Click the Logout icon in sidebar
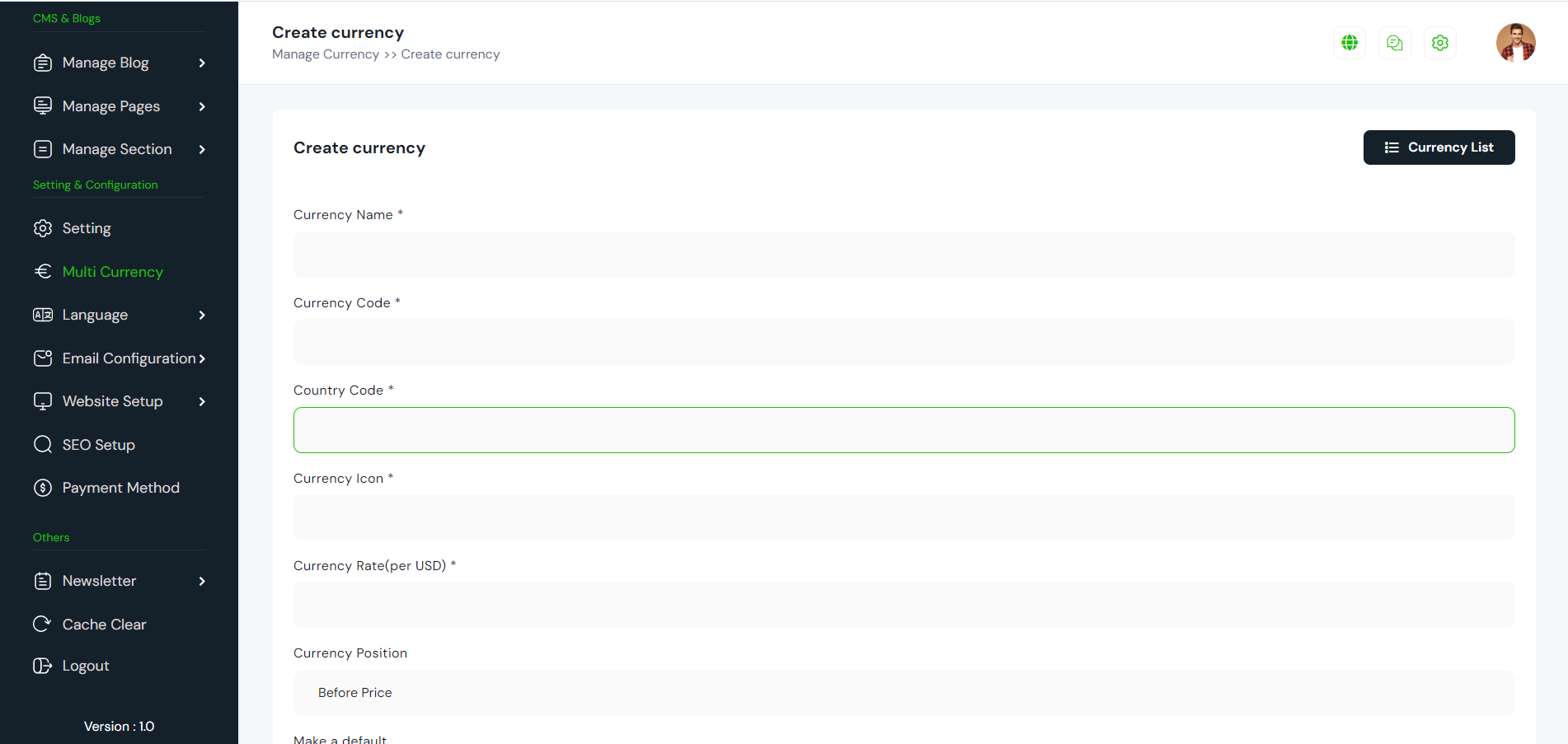 (42, 666)
